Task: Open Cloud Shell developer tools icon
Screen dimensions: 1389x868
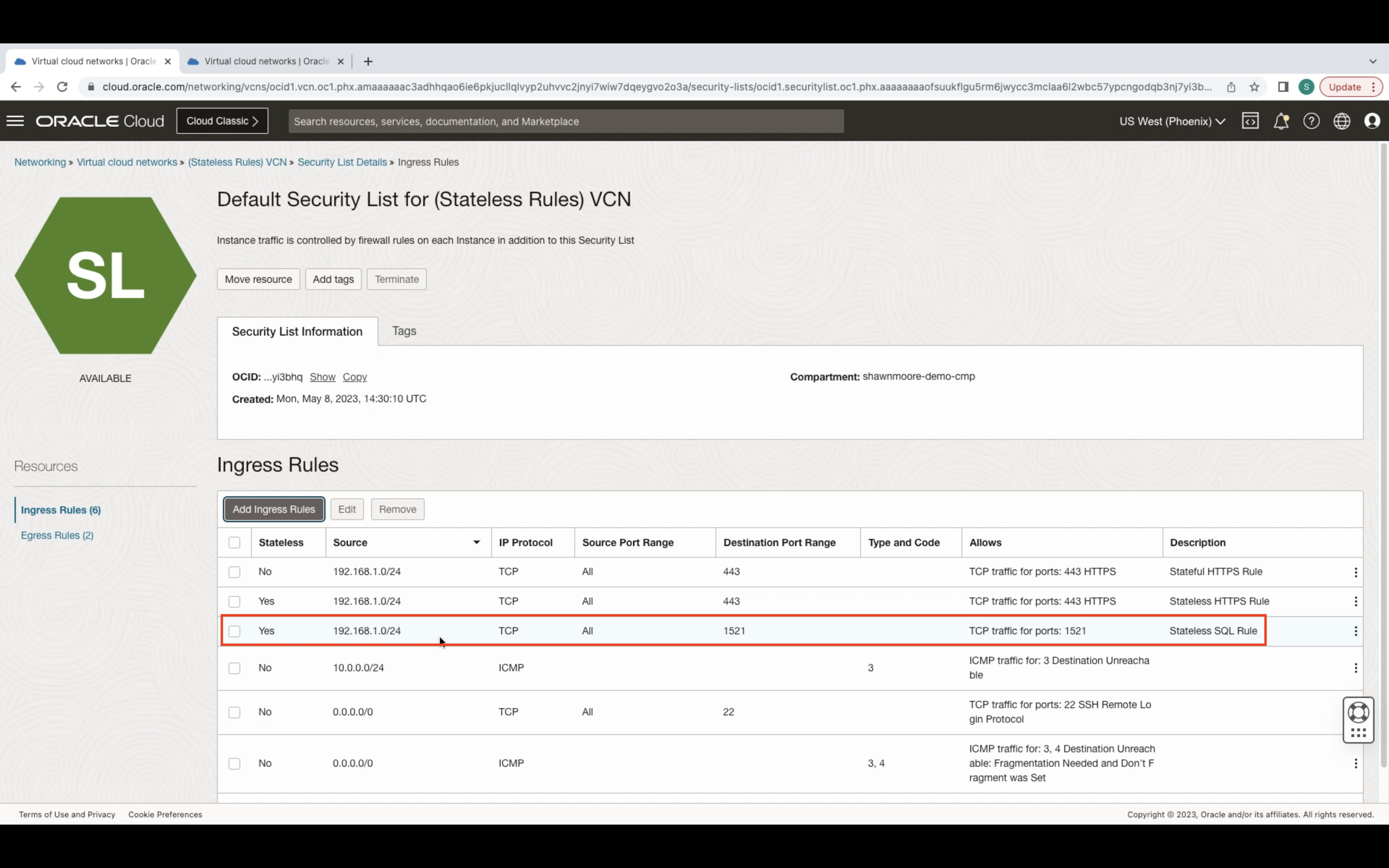Action: (x=1250, y=121)
